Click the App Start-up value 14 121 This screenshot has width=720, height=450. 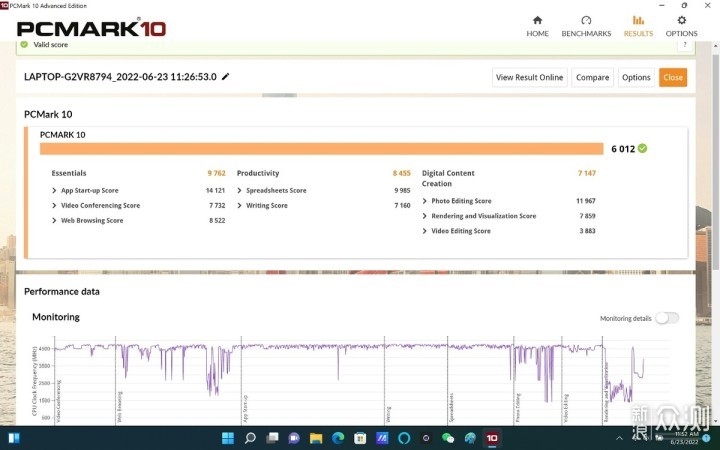pyautogui.click(x=215, y=190)
